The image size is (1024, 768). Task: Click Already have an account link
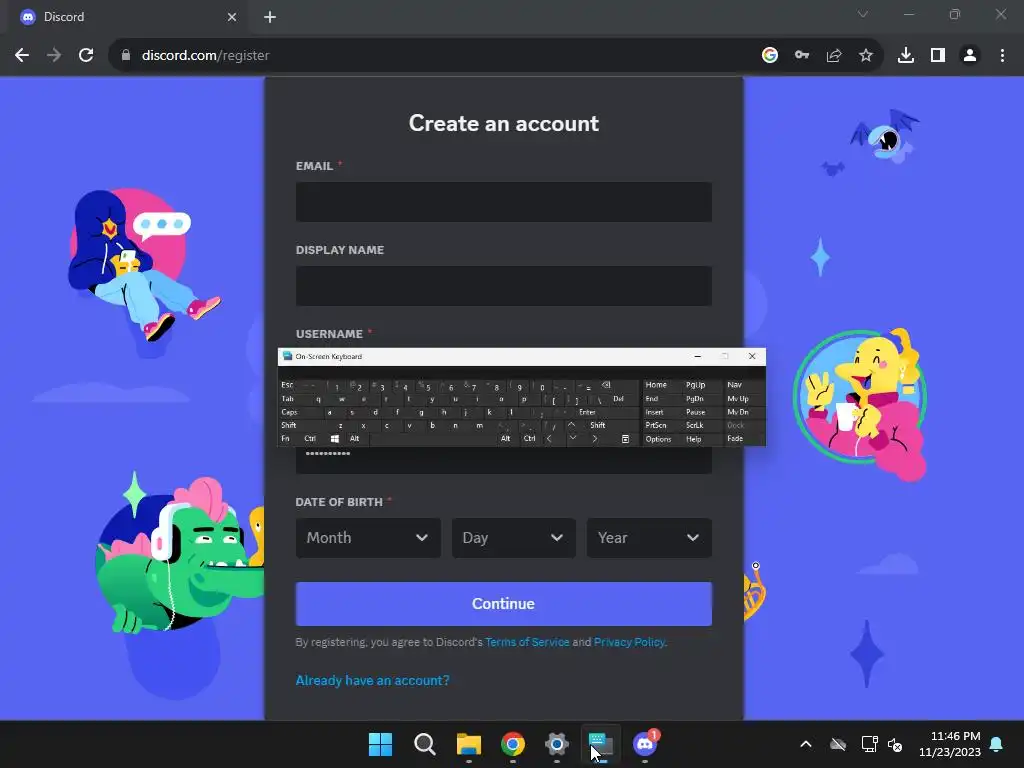pyautogui.click(x=372, y=680)
